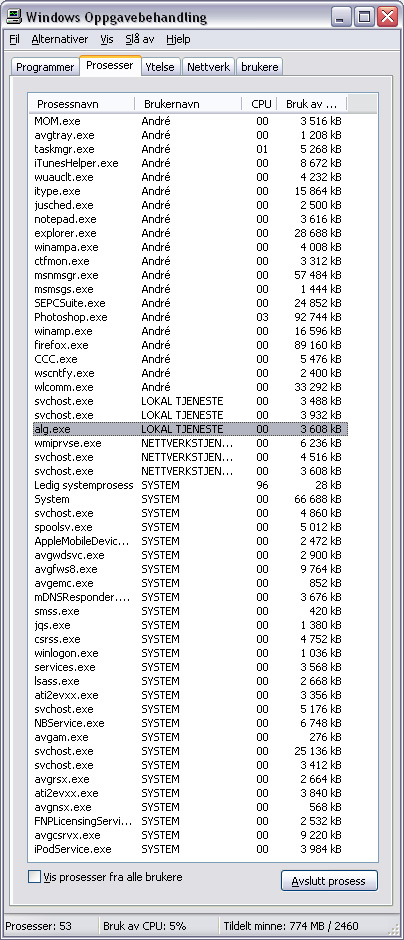Select the Photoshop.exe process row

(188, 317)
